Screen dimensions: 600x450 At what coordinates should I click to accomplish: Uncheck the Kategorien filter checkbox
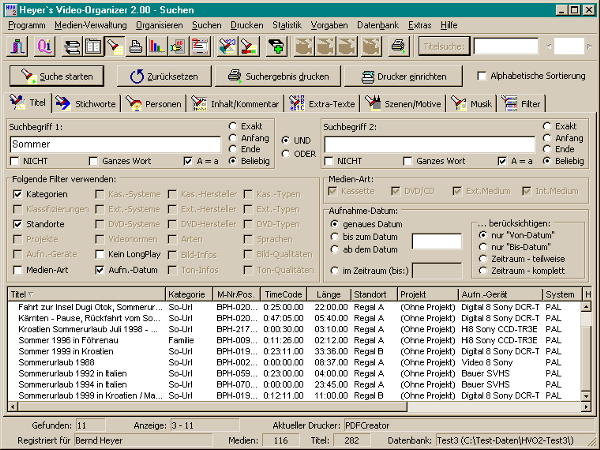click(x=18, y=193)
